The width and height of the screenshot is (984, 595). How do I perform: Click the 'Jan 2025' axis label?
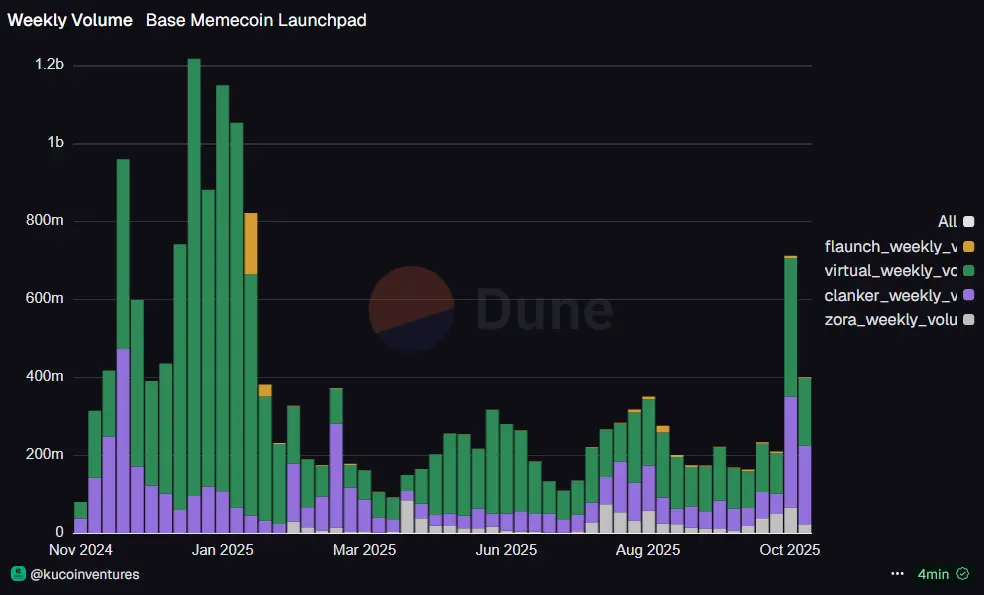coord(222,550)
